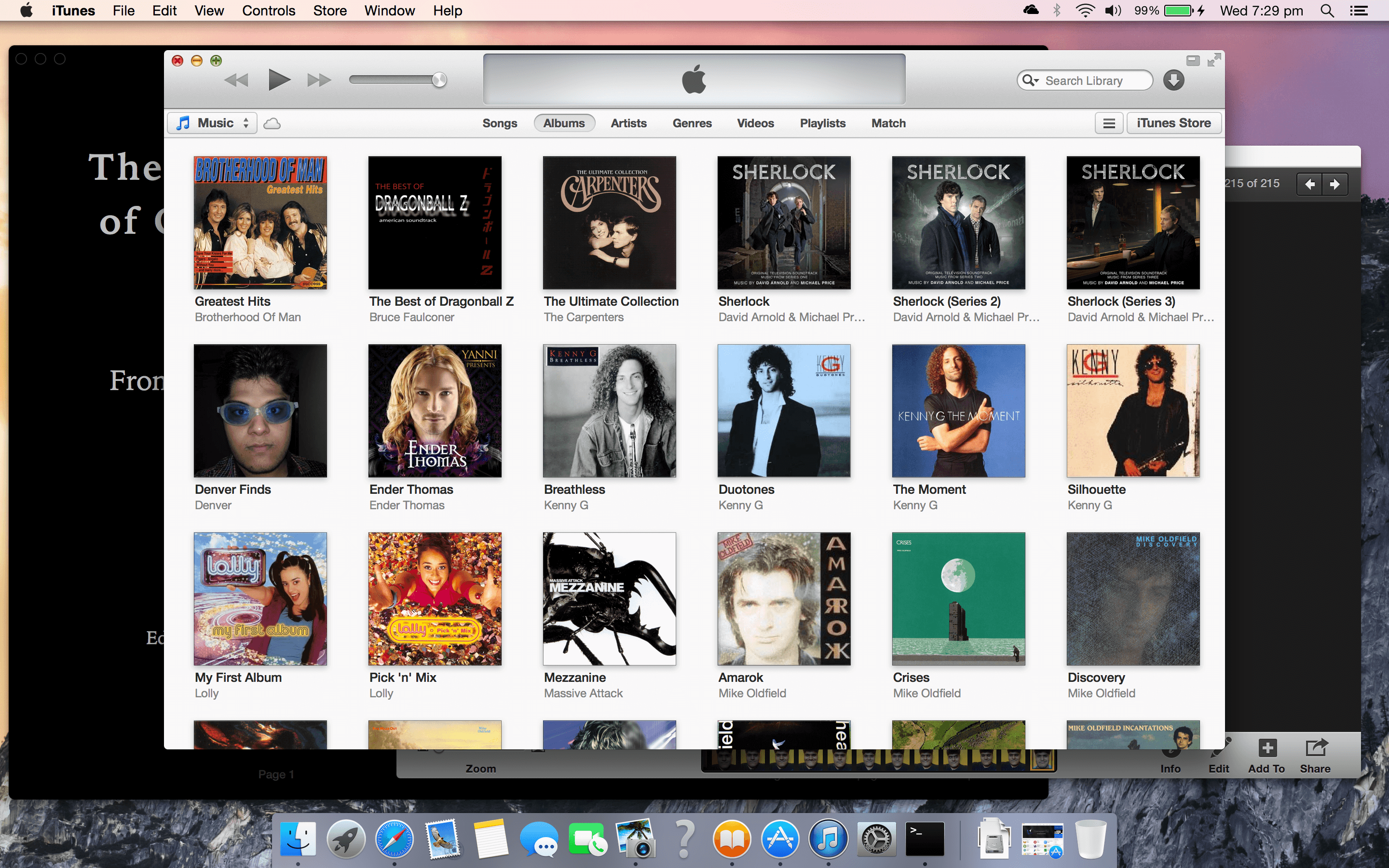
Task: Open The Best of Dragonball Z album
Action: click(435, 223)
